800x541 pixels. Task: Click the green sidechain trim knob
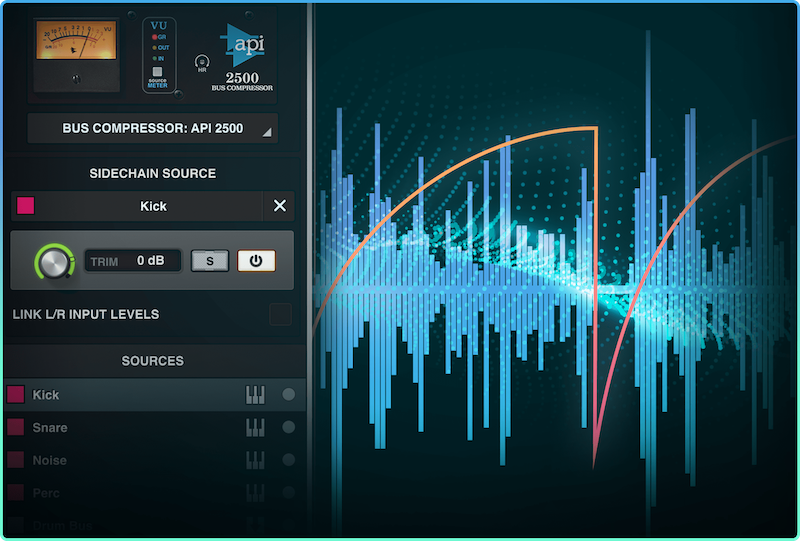click(x=54, y=262)
